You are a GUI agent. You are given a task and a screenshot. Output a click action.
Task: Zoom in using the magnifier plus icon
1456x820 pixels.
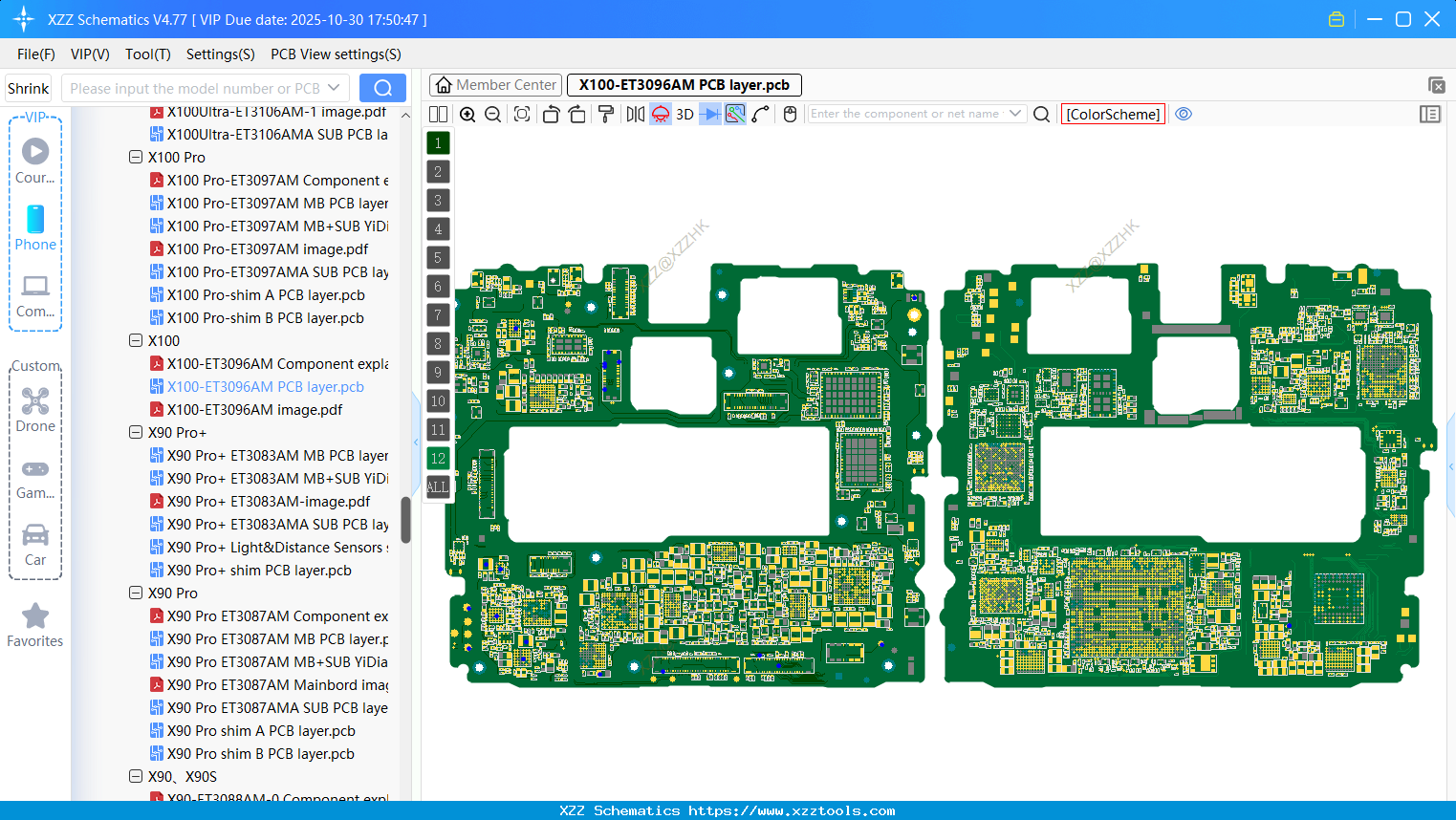pos(467,114)
